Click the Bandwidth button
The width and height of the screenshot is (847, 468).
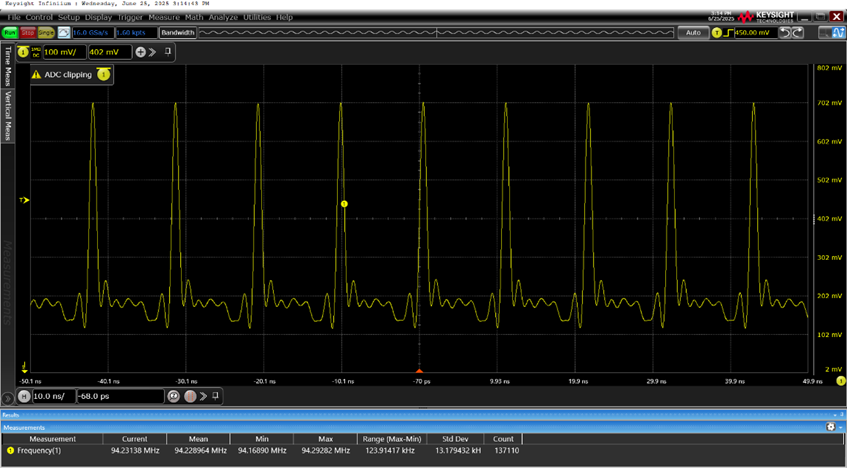click(178, 33)
